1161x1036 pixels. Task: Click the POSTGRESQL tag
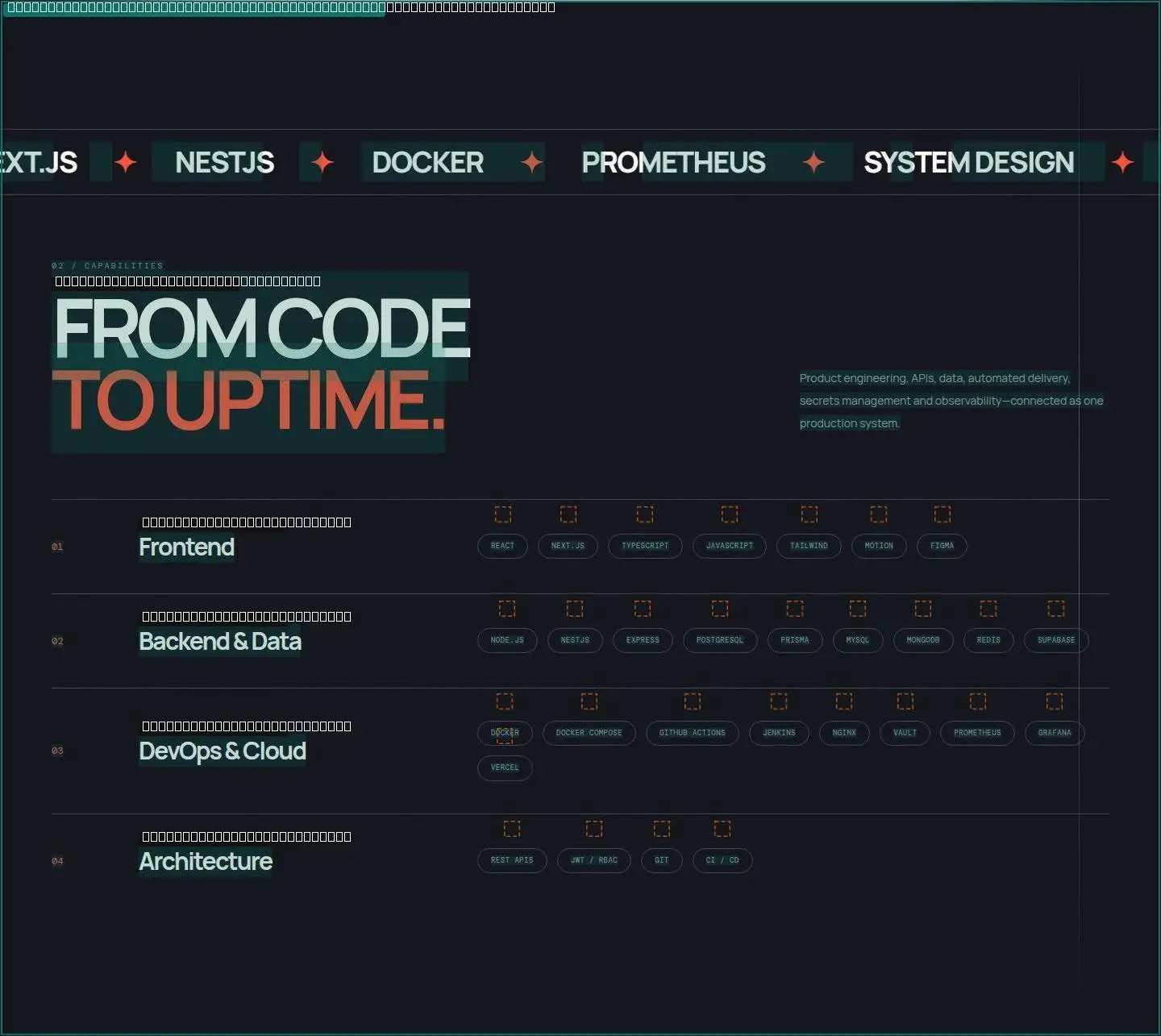click(720, 640)
